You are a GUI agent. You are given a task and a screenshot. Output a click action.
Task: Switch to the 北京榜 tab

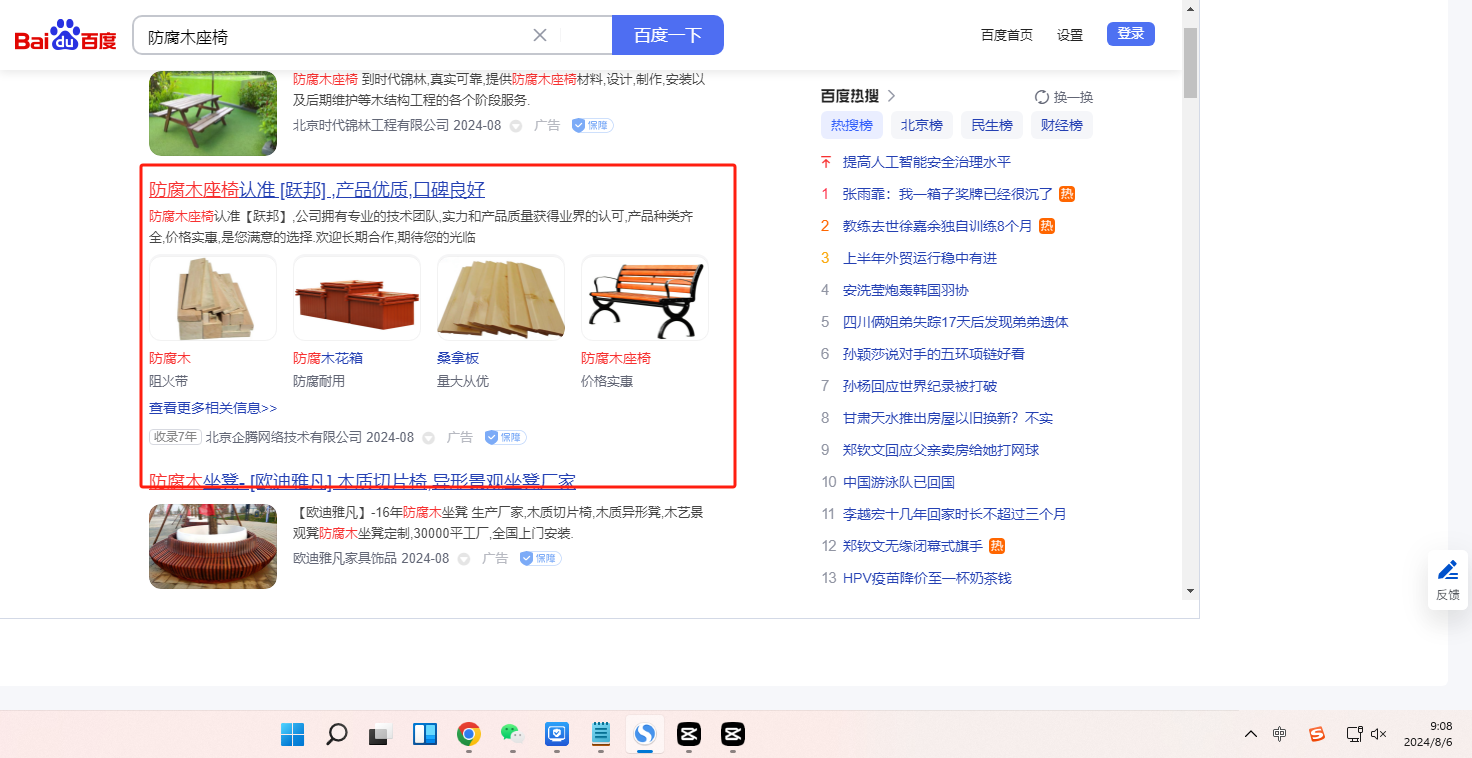pos(922,125)
